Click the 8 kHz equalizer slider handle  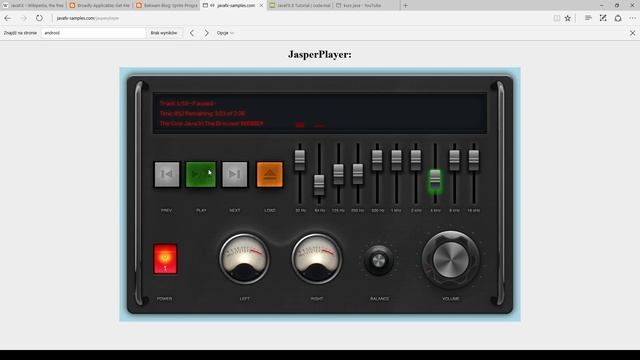pyautogui.click(x=454, y=160)
